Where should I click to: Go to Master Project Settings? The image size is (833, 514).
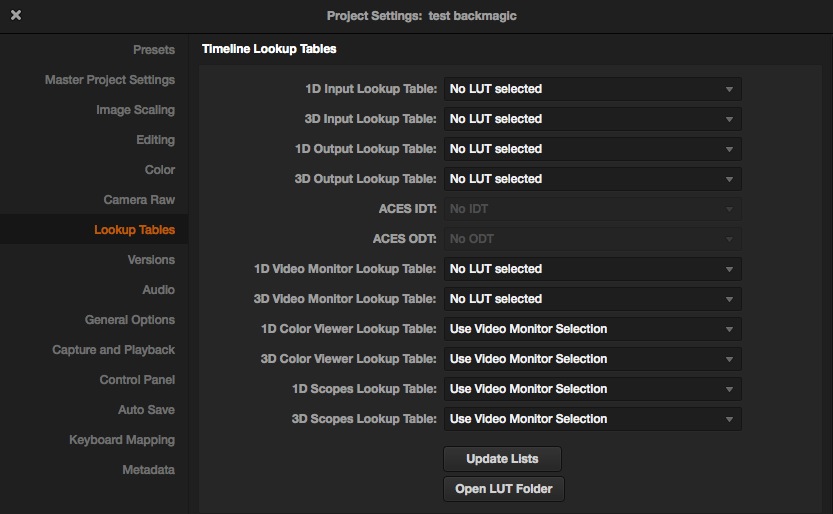click(x=110, y=80)
